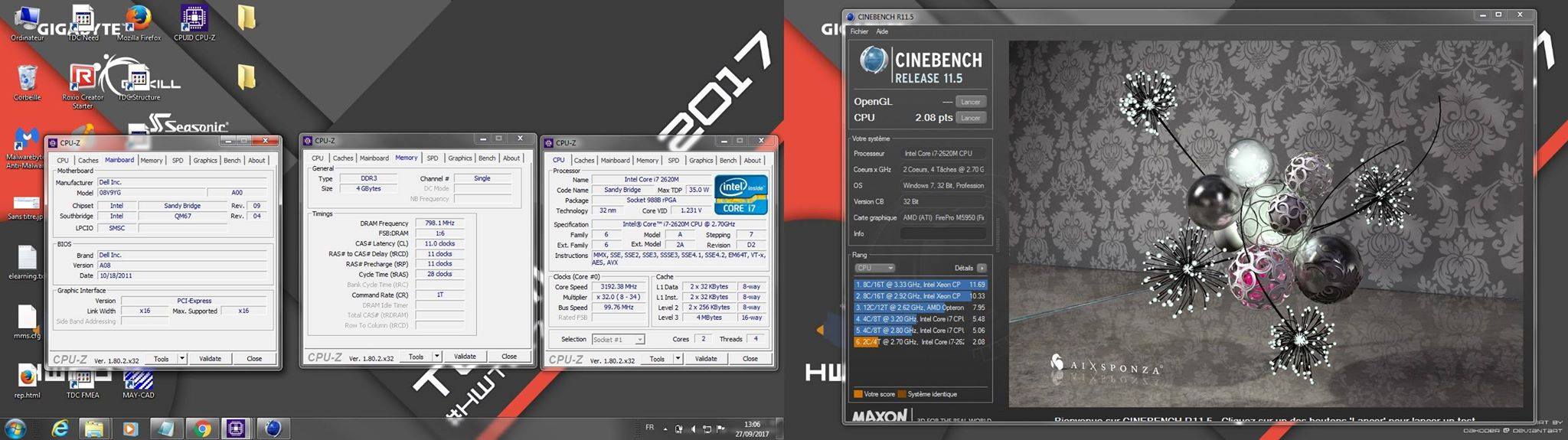Open the Tools dropdown arrow in the CPU tab CPU-Z window

[678, 358]
